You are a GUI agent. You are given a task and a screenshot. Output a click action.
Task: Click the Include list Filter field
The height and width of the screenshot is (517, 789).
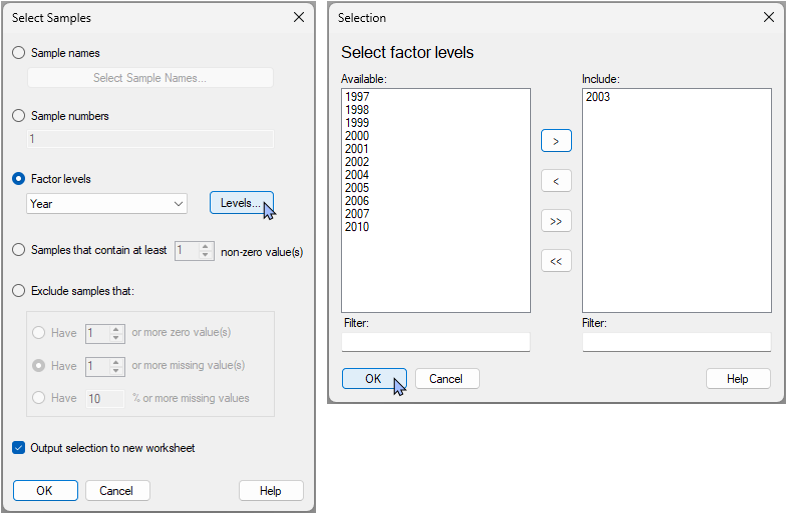(x=677, y=342)
